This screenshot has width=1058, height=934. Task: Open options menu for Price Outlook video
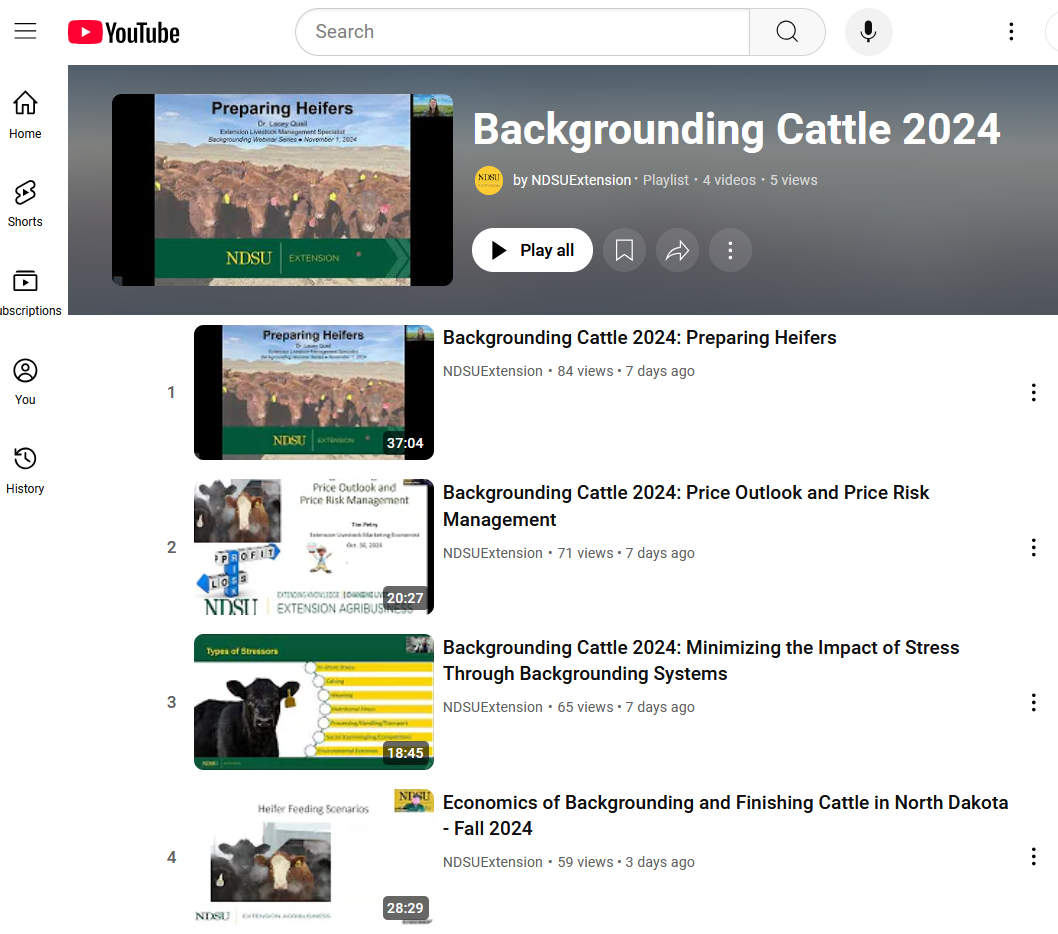click(x=1033, y=547)
